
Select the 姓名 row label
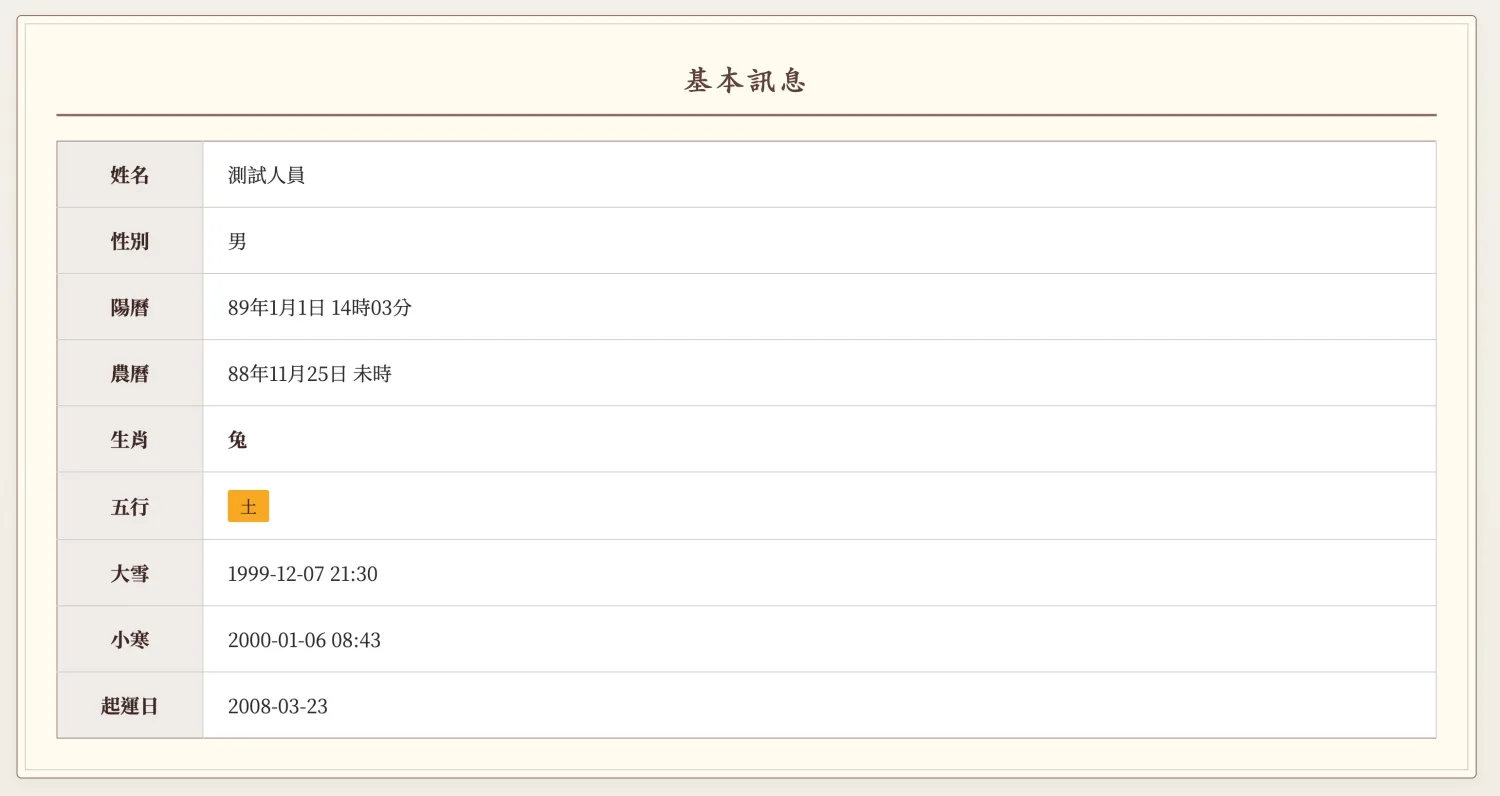(130, 175)
